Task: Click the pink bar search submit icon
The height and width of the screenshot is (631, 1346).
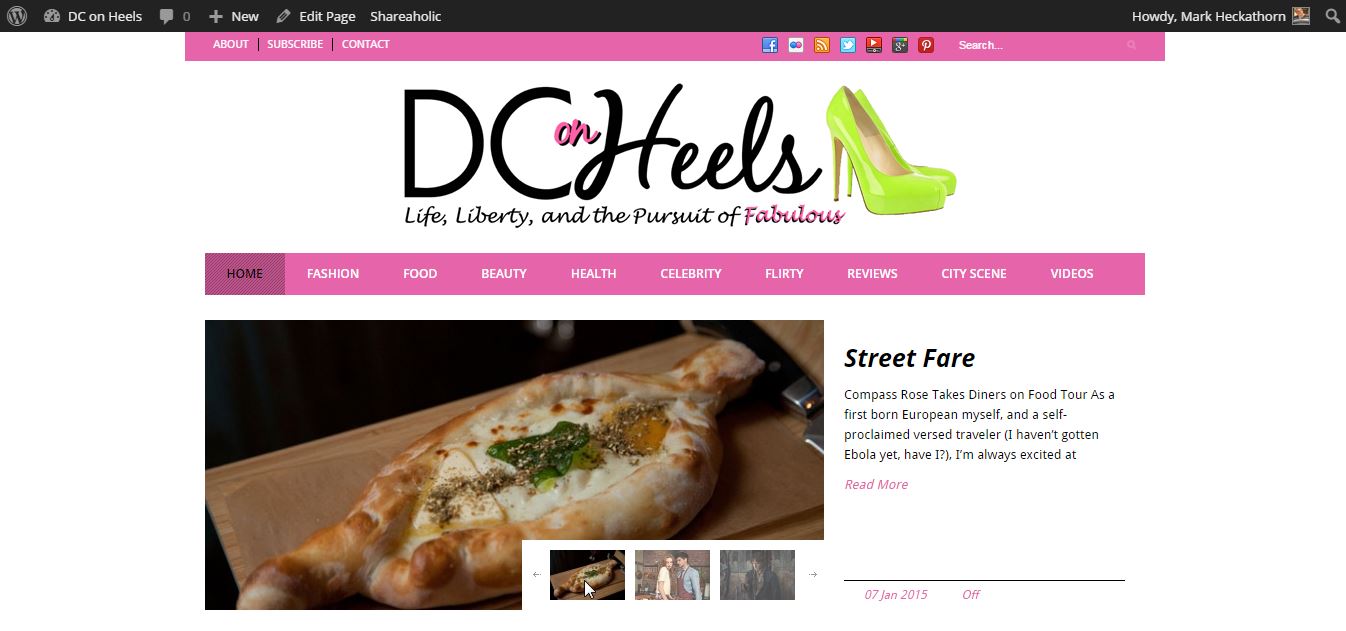Action: click(1132, 45)
